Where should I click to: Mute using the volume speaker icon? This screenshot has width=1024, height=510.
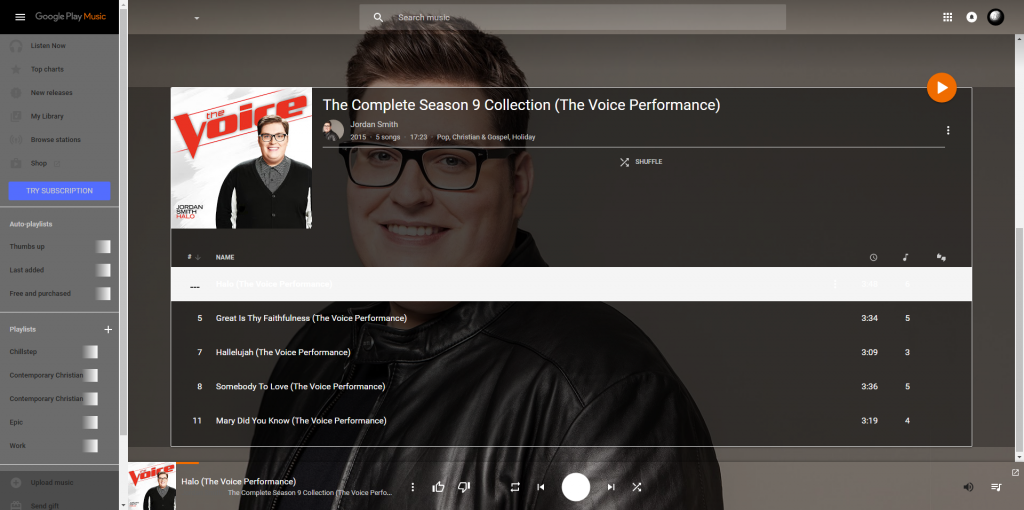click(968, 487)
